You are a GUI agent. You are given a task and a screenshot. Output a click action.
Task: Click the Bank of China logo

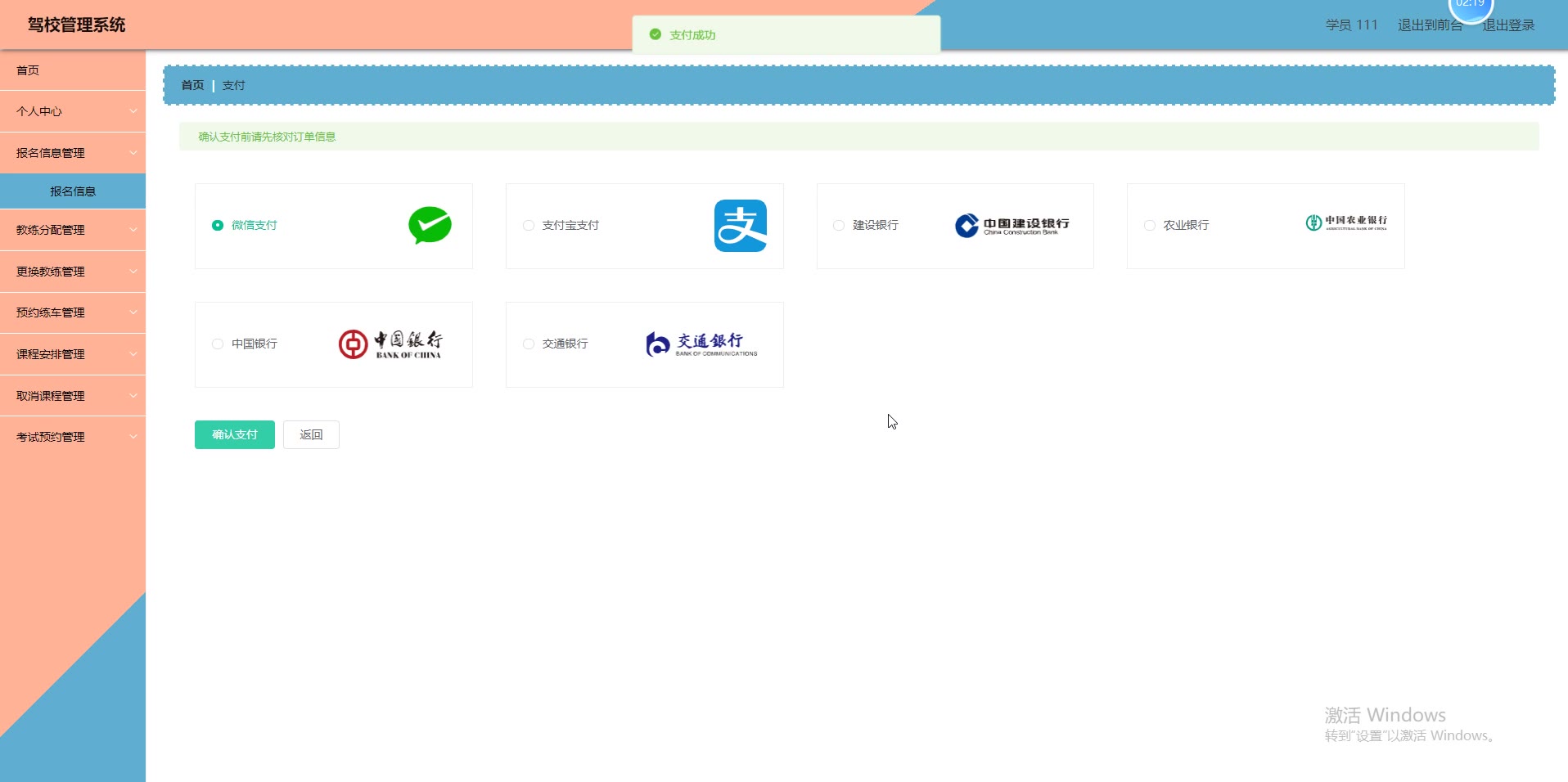click(390, 344)
